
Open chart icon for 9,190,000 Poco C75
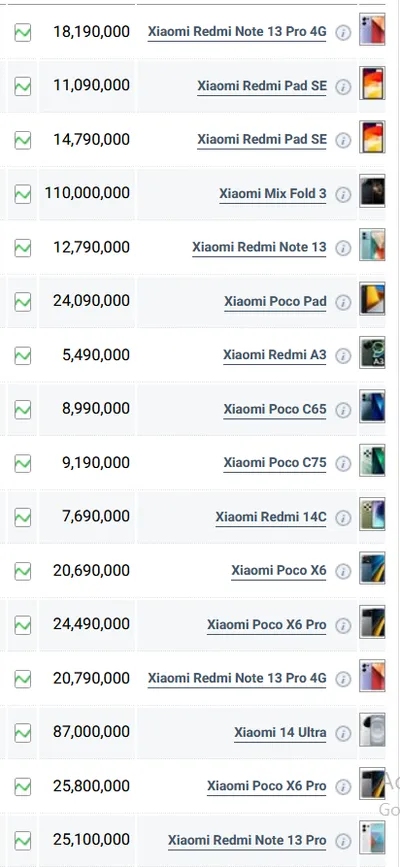pos(23,463)
